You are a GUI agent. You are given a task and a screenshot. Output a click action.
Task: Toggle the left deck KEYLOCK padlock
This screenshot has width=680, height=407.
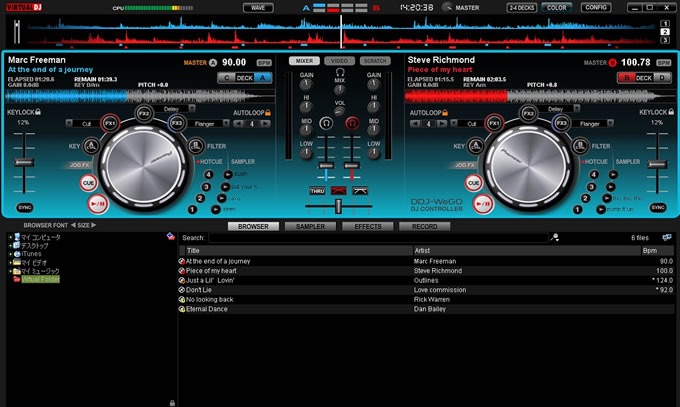pos(38,112)
